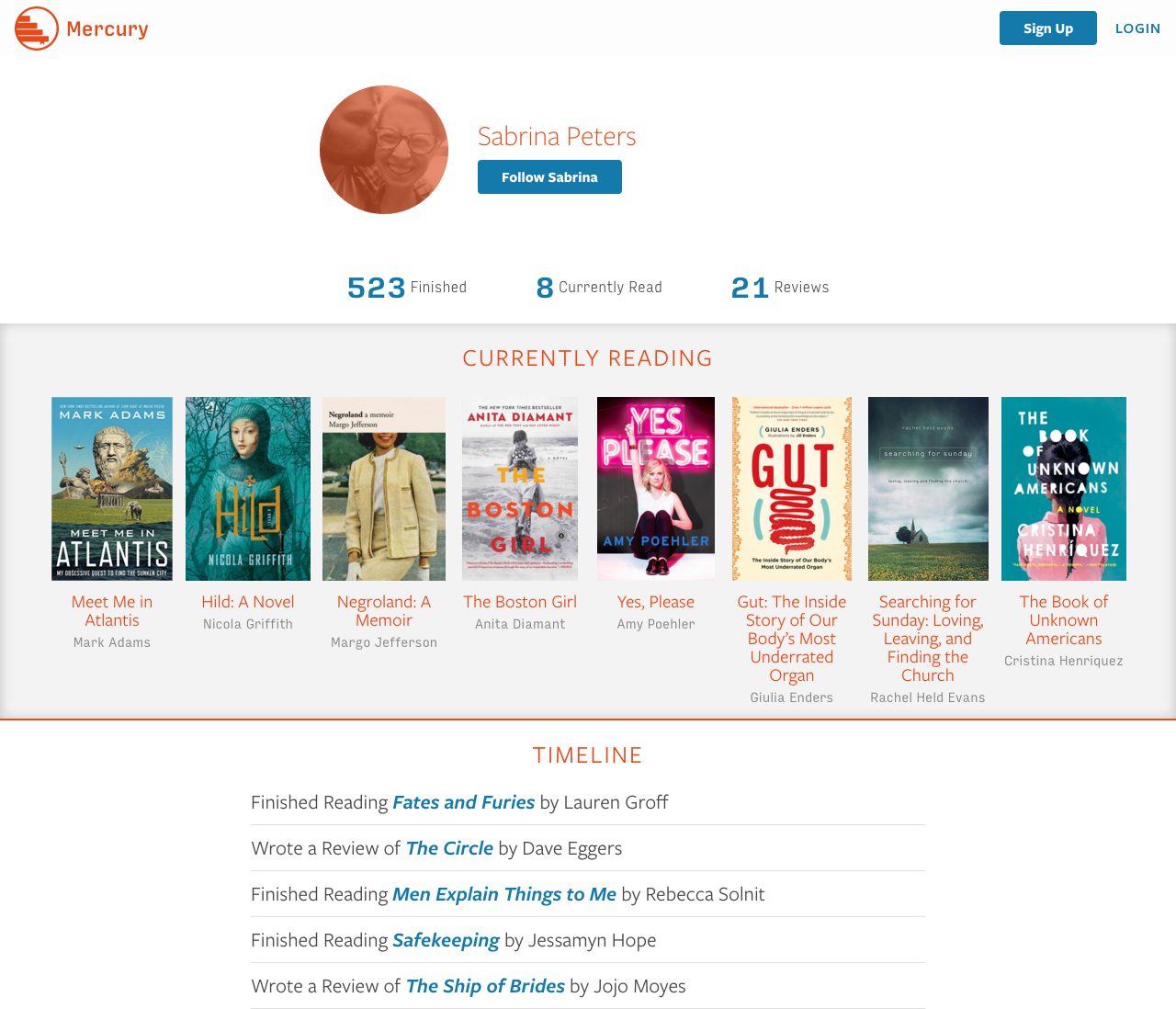Screen dimensions: 1176x1009
Task: Open 'The Circle' review link
Action: tap(450, 848)
